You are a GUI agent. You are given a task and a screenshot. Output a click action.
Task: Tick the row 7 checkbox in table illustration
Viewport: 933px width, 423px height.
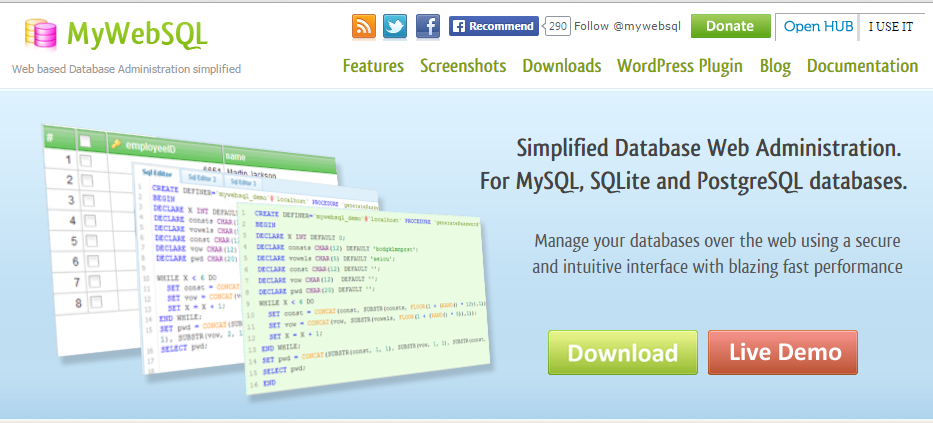click(x=95, y=281)
